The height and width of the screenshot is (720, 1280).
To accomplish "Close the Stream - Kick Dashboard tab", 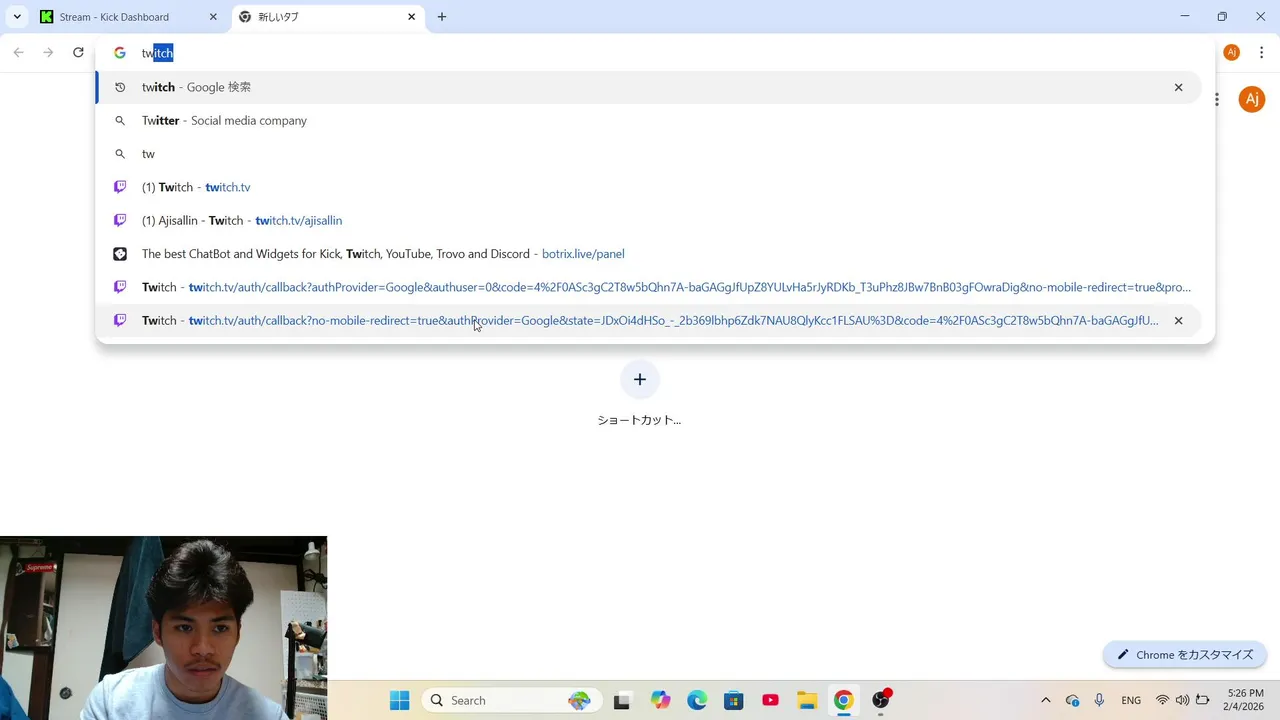I will click(213, 17).
